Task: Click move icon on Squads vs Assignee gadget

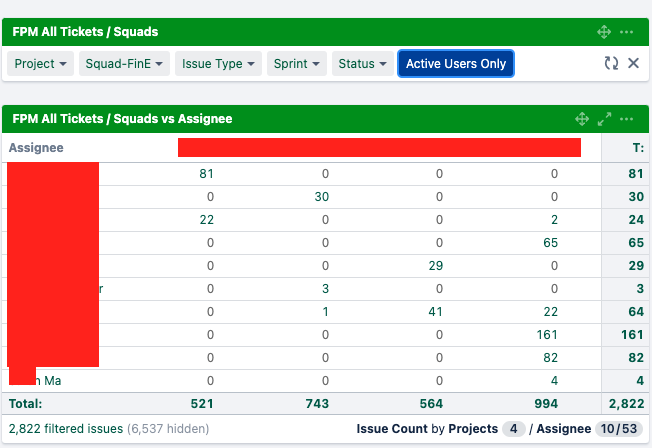Action: [x=582, y=119]
